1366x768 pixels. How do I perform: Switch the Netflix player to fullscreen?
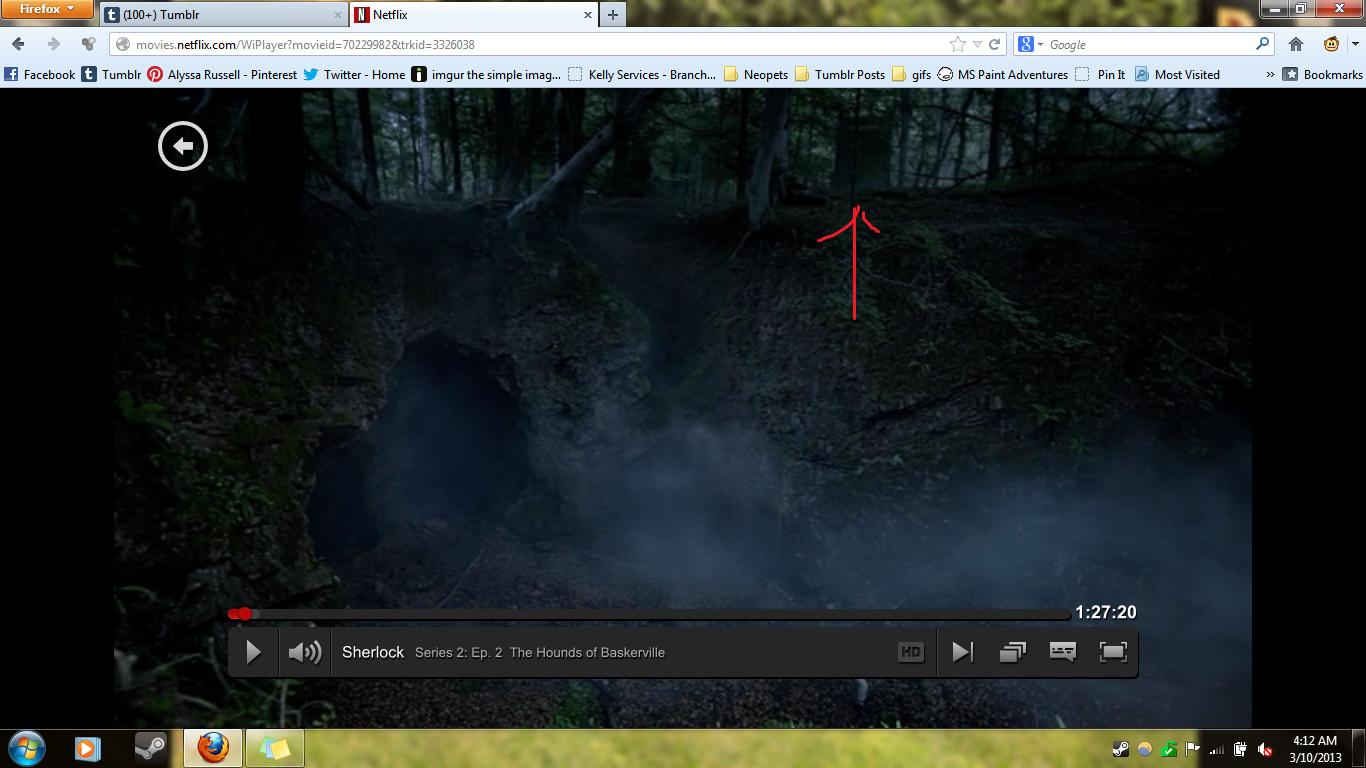click(x=1112, y=652)
